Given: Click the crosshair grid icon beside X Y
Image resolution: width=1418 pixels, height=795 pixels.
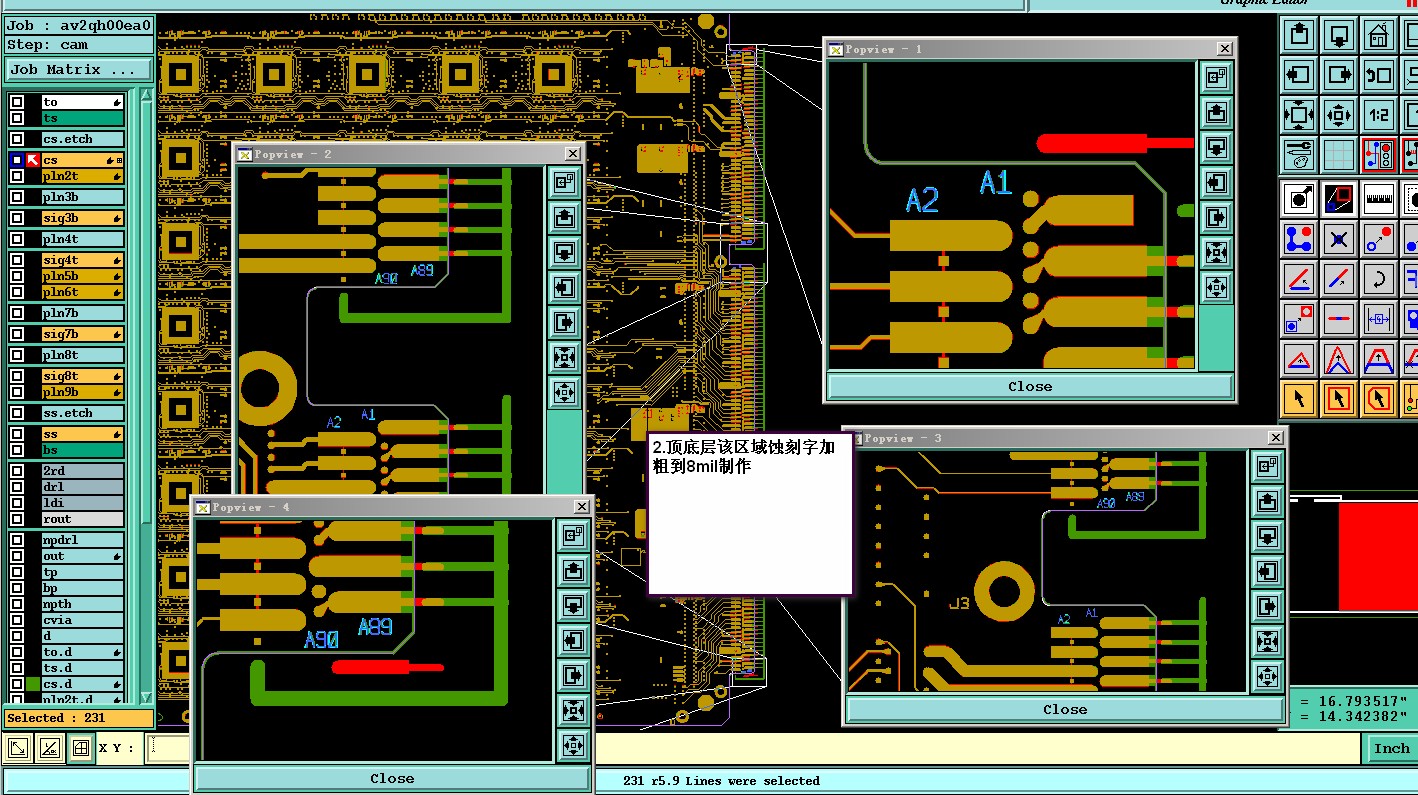Looking at the screenshot, I should pos(81,748).
